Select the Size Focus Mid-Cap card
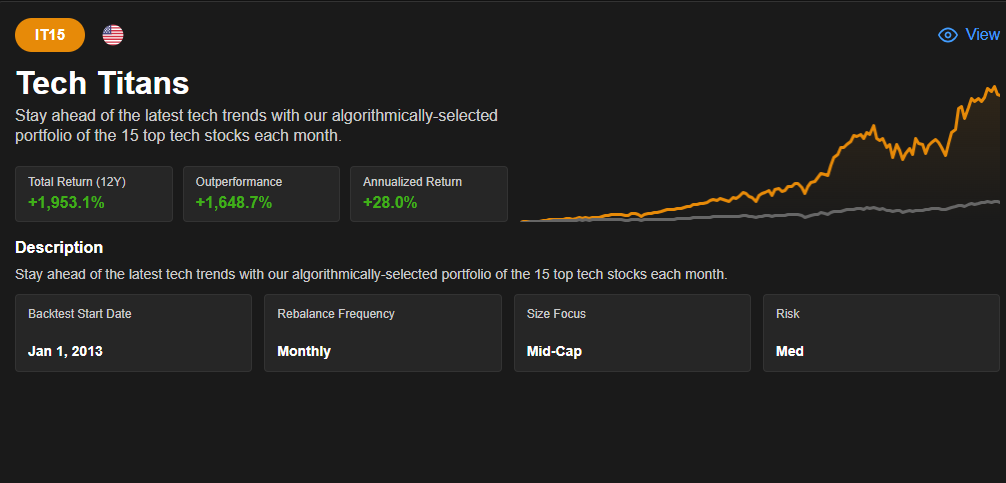The height and width of the screenshot is (483, 1006). [632, 333]
